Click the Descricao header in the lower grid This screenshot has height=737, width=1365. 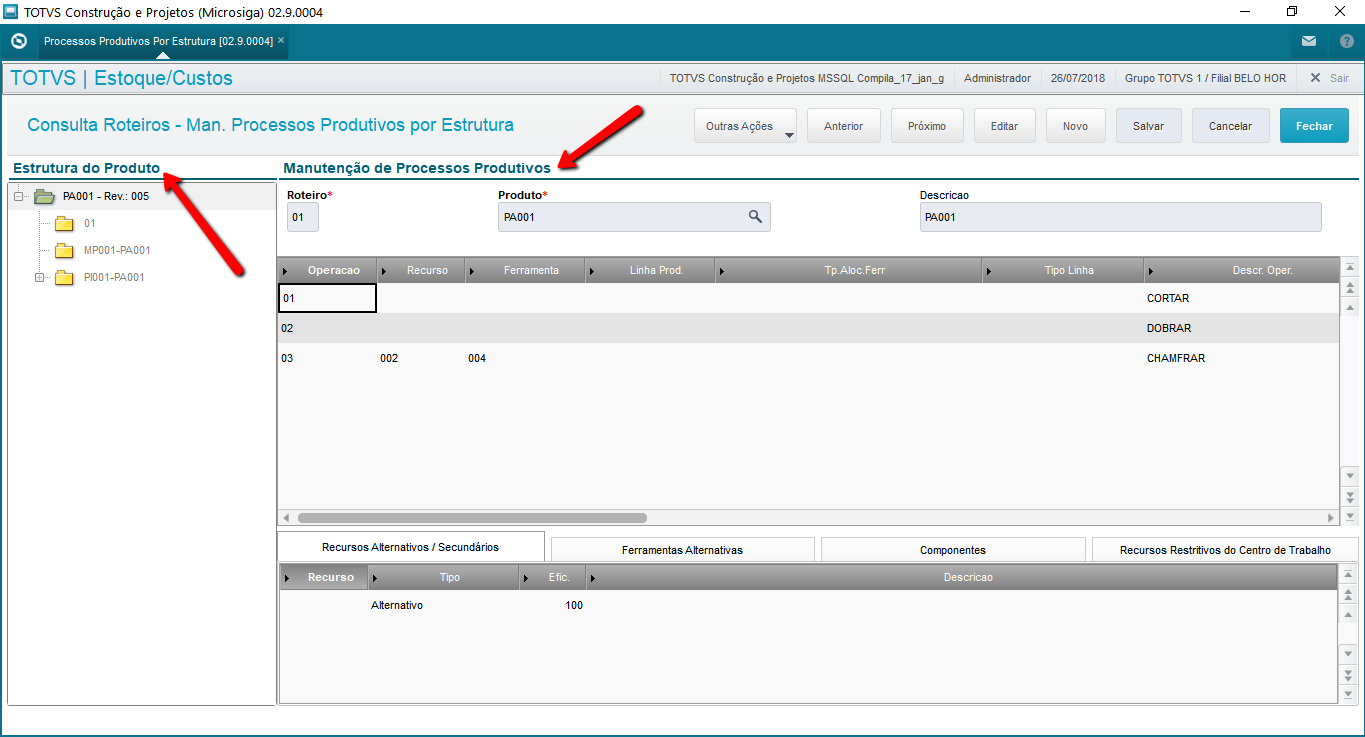pos(961,577)
